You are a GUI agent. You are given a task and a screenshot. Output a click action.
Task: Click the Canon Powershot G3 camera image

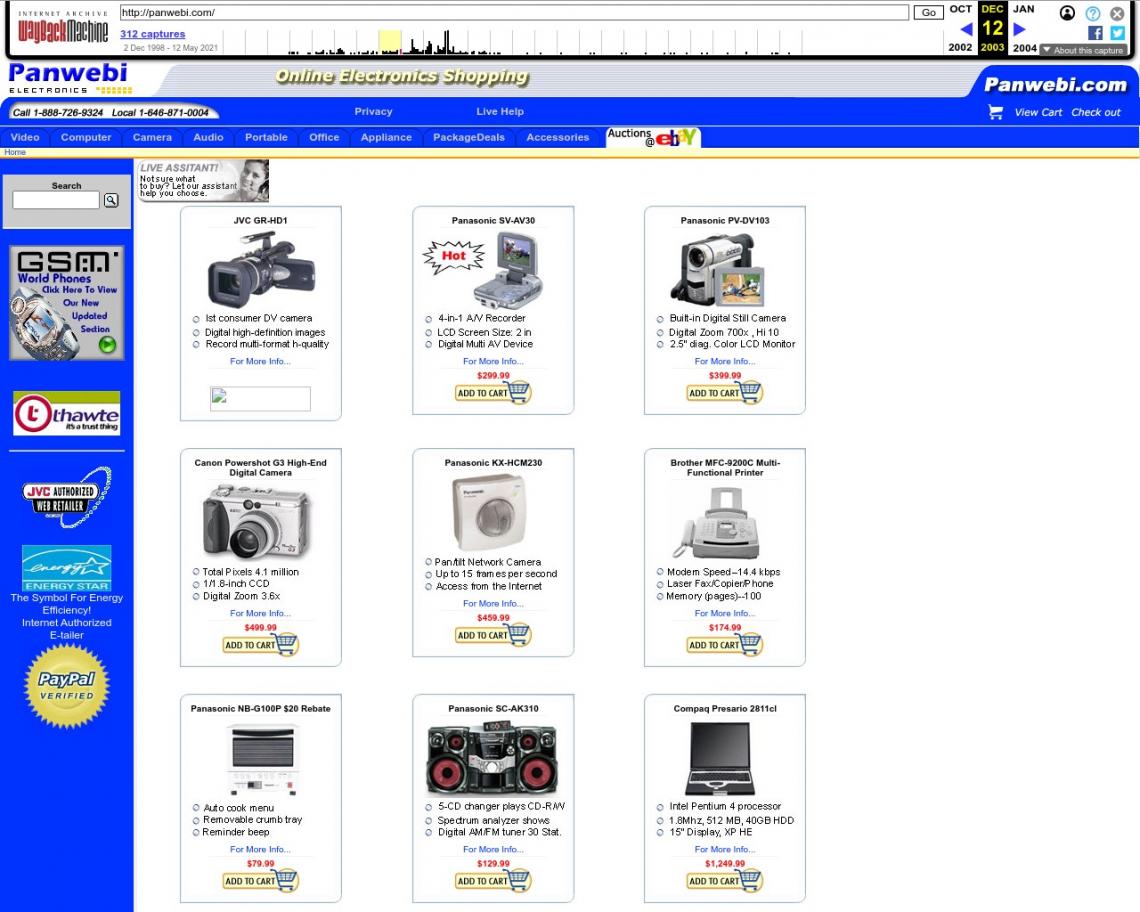click(257, 521)
